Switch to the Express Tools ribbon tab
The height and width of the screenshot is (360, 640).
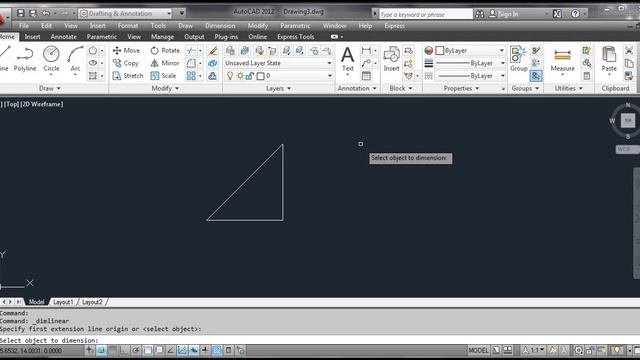click(x=296, y=37)
